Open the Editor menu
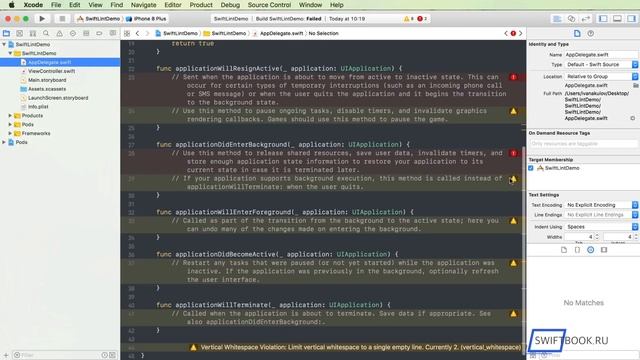This screenshot has width=640, height=360. [173, 5]
